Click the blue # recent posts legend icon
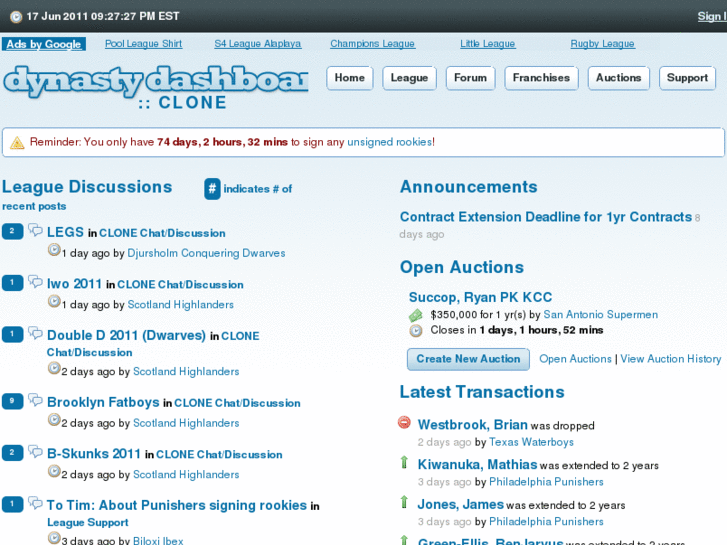 (212, 189)
